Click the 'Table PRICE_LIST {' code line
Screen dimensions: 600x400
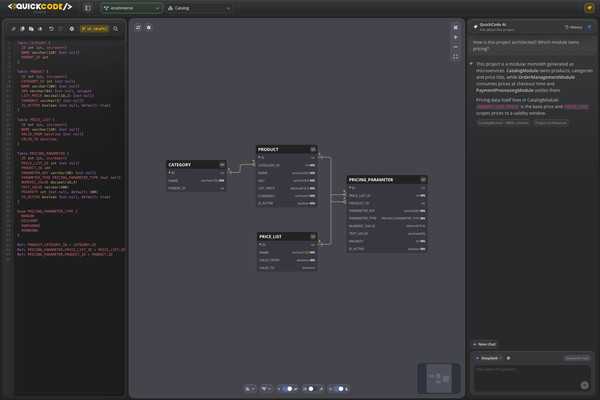(x=36, y=120)
